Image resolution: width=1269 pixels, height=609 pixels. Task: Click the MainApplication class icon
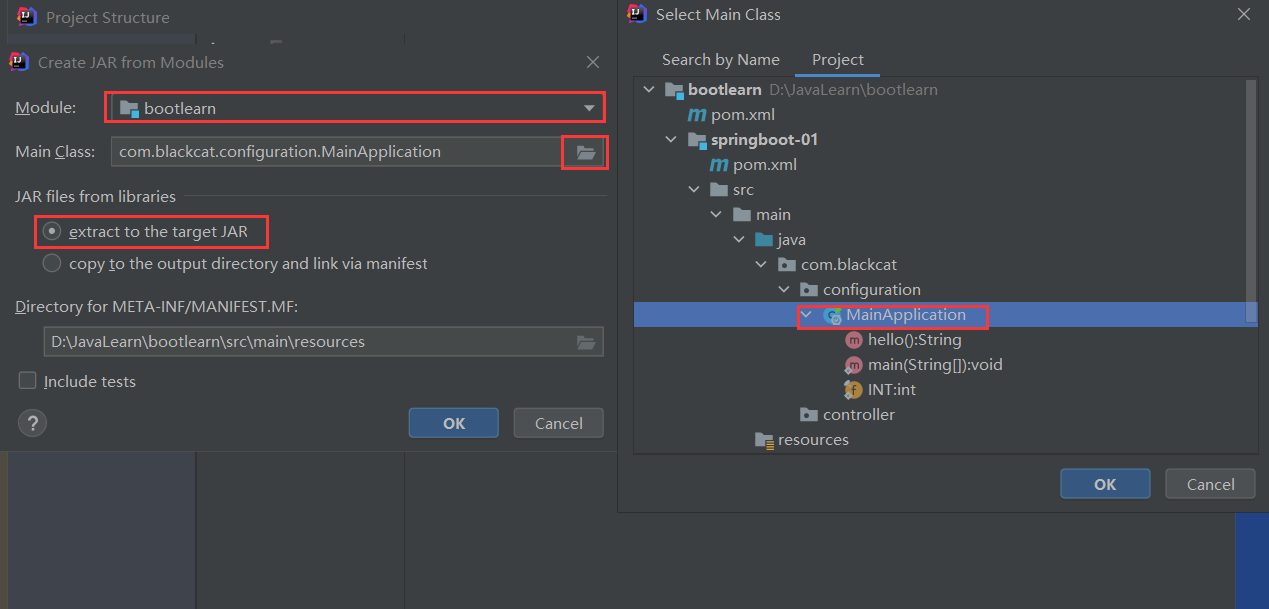832,315
